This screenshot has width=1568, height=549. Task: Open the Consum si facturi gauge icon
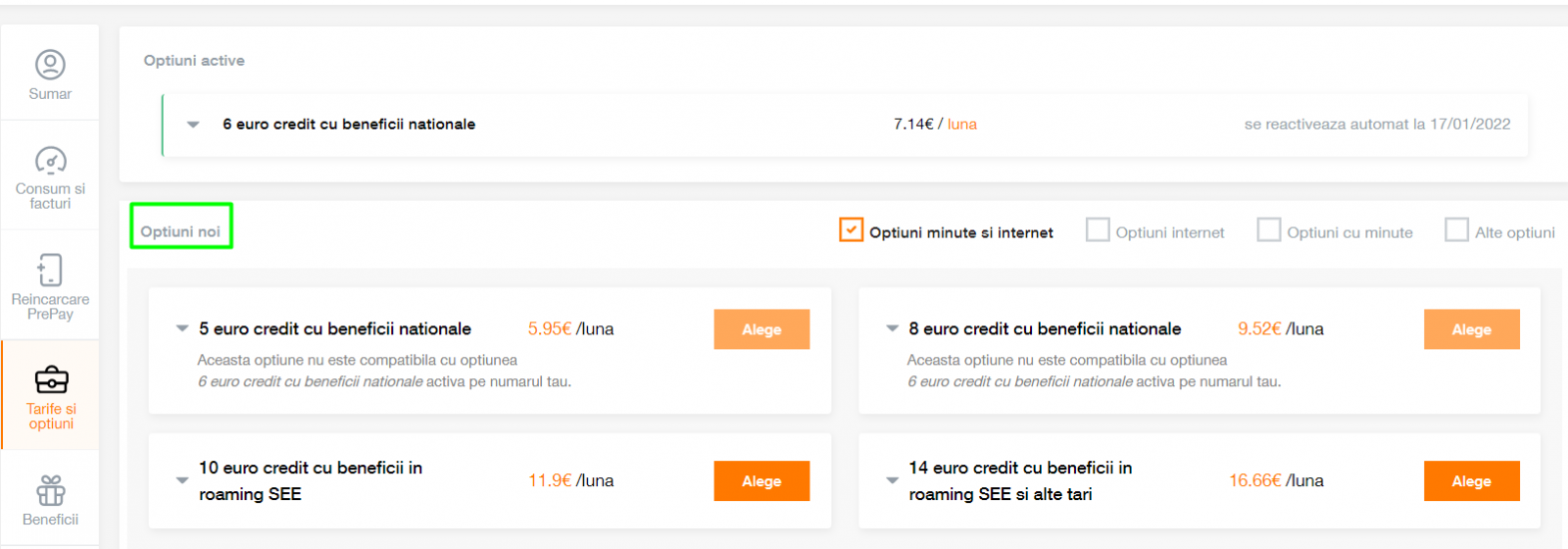pyautogui.click(x=50, y=160)
